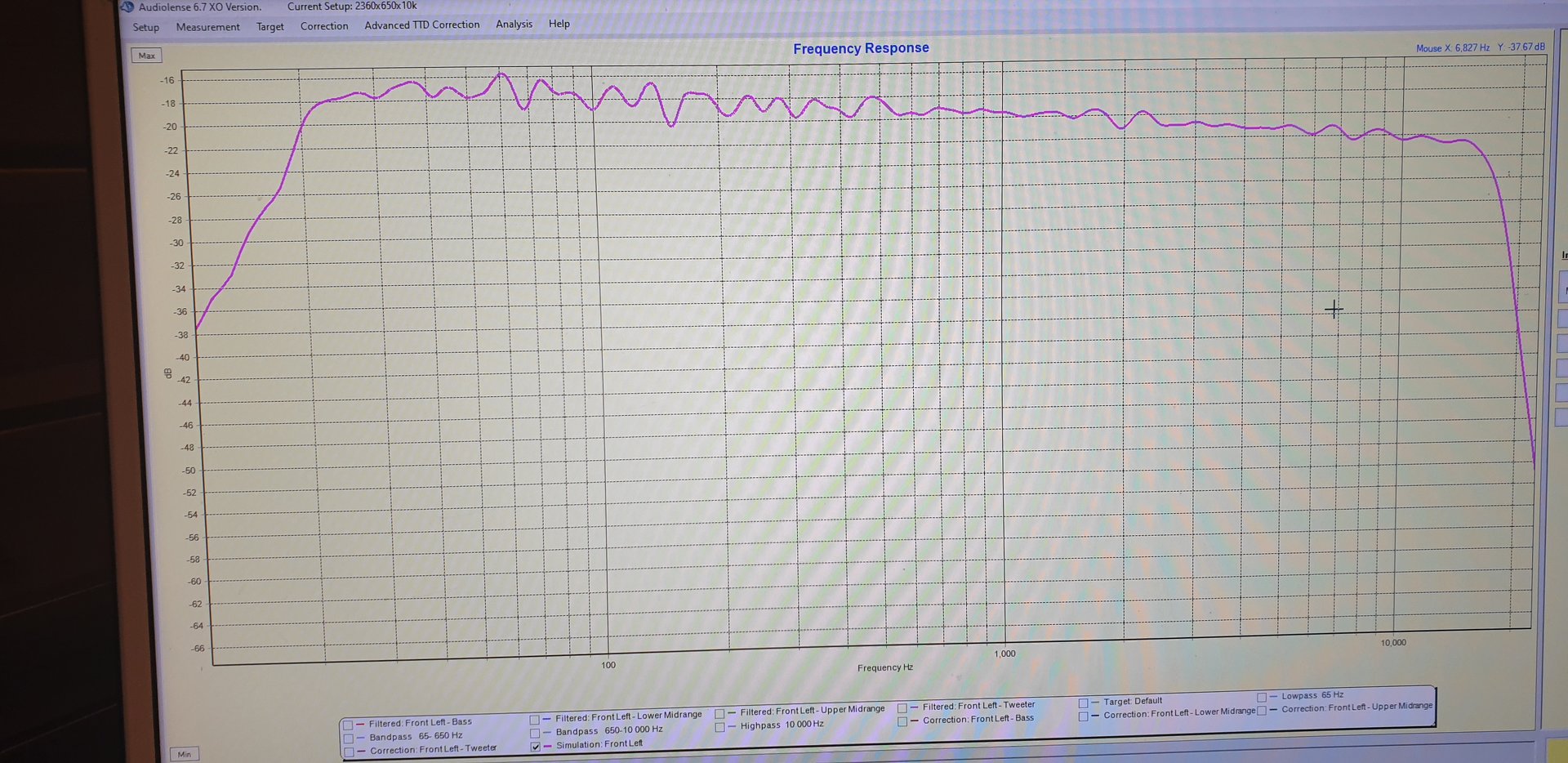Open the Measurement menu
Image resolution: width=1568 pixels, height=763 pixels.
[x=207, y=27]
